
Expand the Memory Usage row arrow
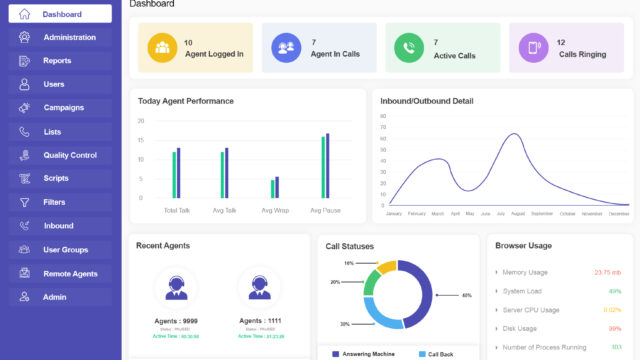pyautogui.click(x=496, y=272)
